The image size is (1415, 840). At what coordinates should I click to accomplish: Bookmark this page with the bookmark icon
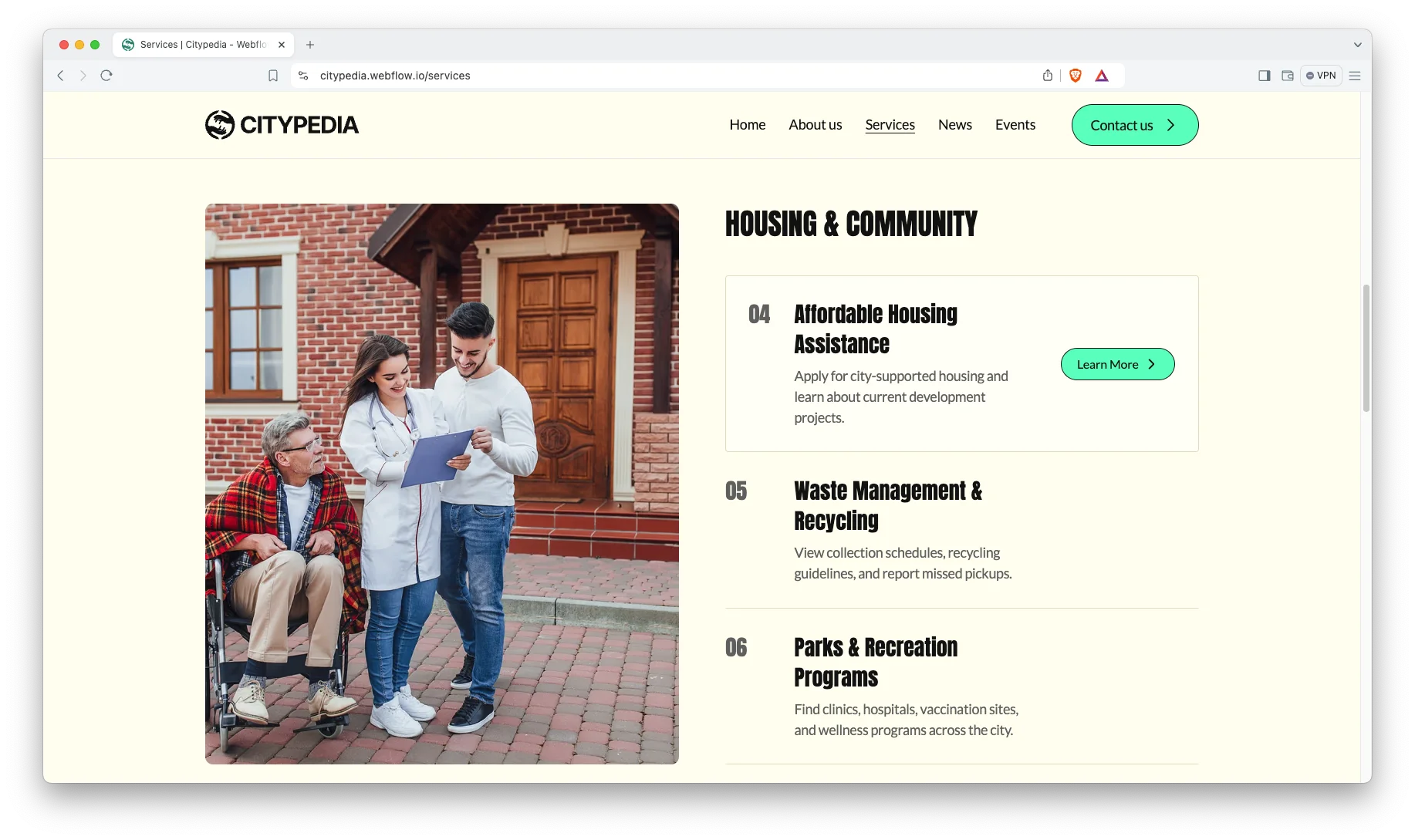pos(273,76)
